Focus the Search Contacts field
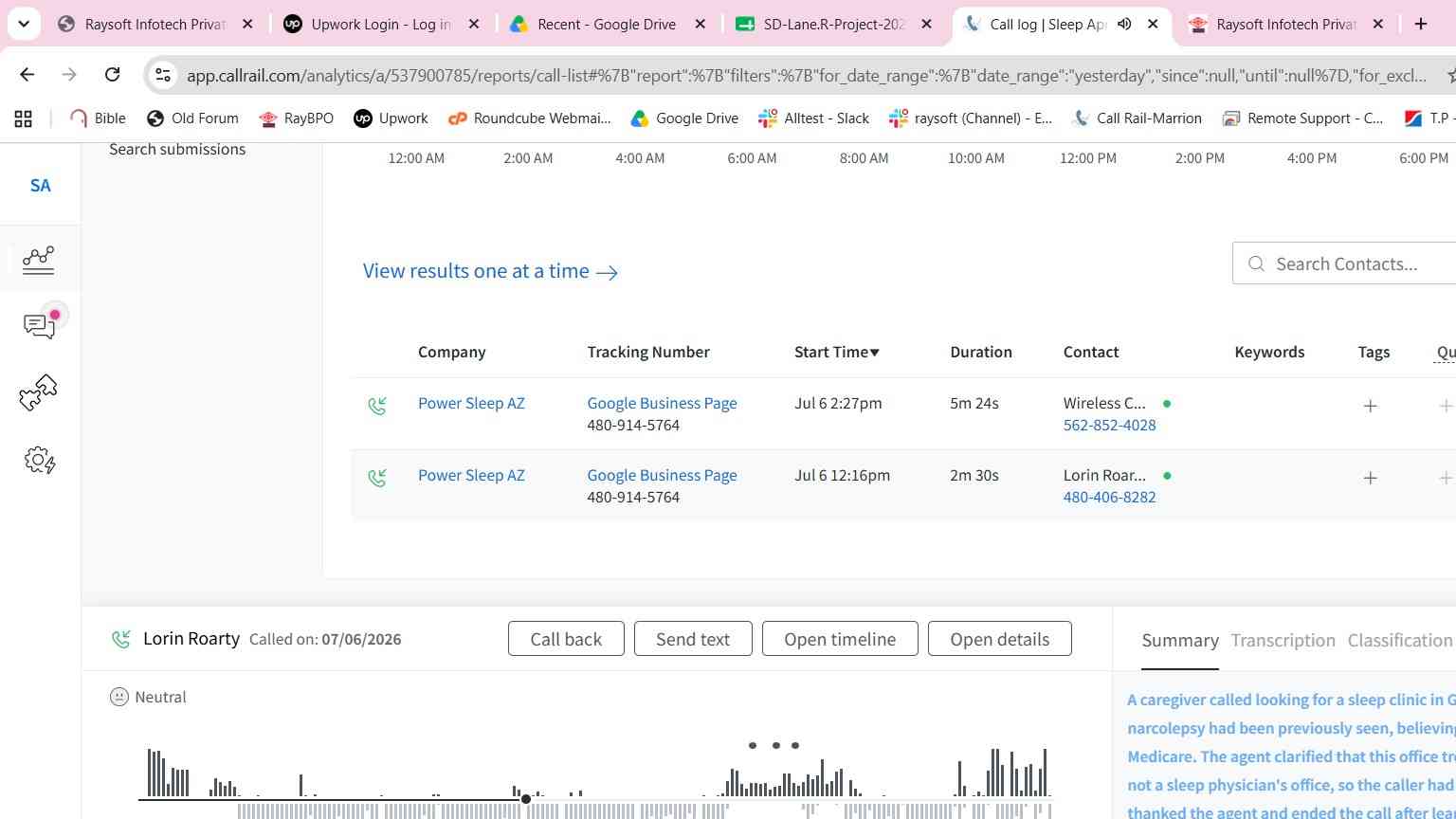Image resolution: width=1456 pixels, height=819 pixels. (1344, 264)
